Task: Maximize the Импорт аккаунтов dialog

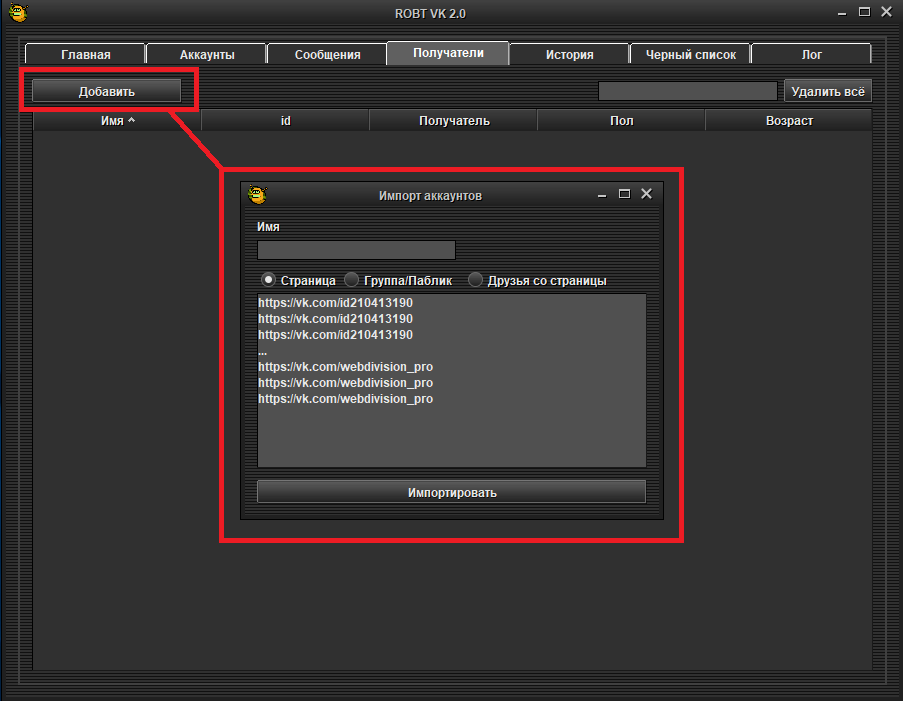Action: (624, 194)
